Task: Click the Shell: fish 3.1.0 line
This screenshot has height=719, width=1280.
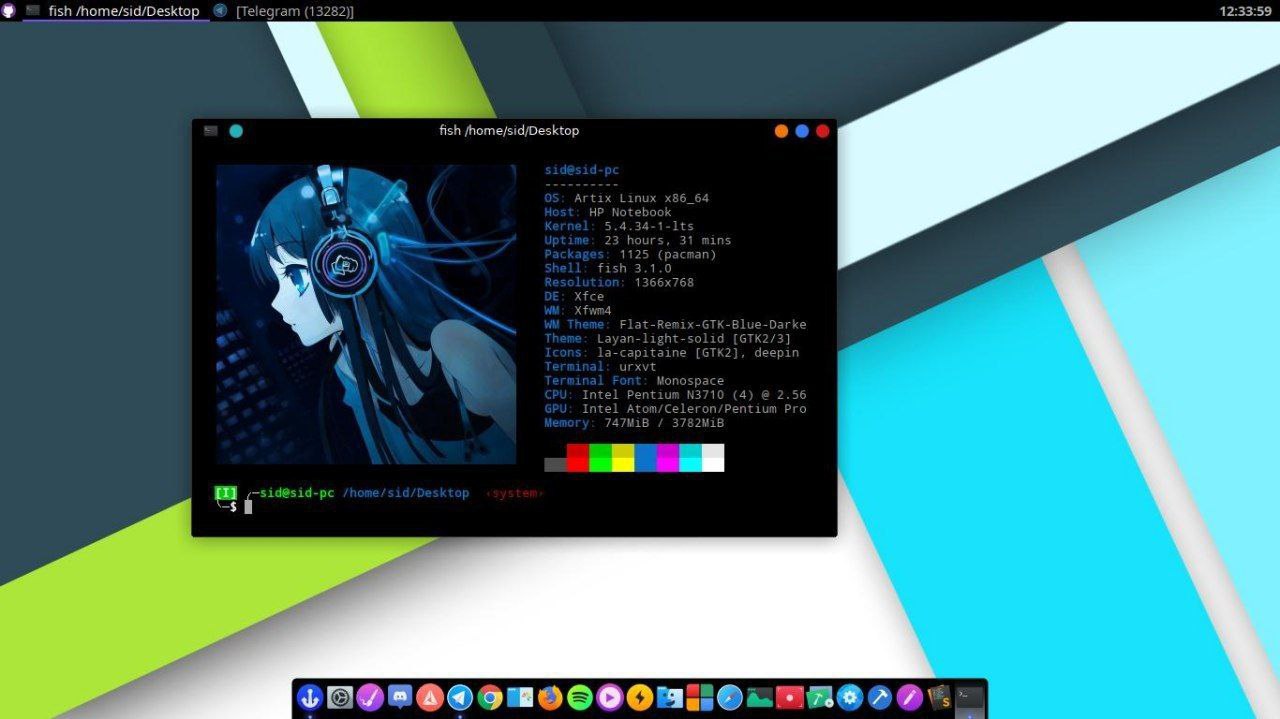Action: click(x=608, y=268)
